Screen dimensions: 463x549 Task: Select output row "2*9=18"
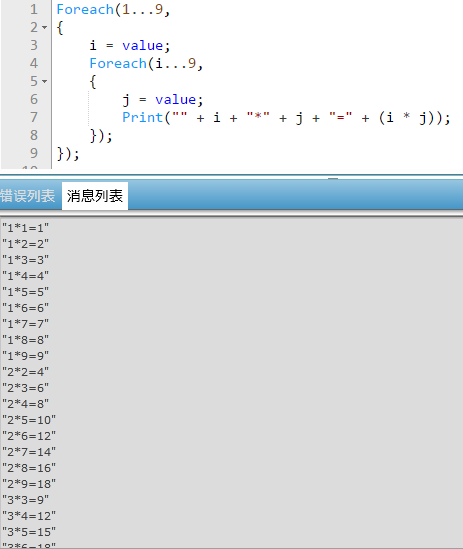(x=29, y=484)
